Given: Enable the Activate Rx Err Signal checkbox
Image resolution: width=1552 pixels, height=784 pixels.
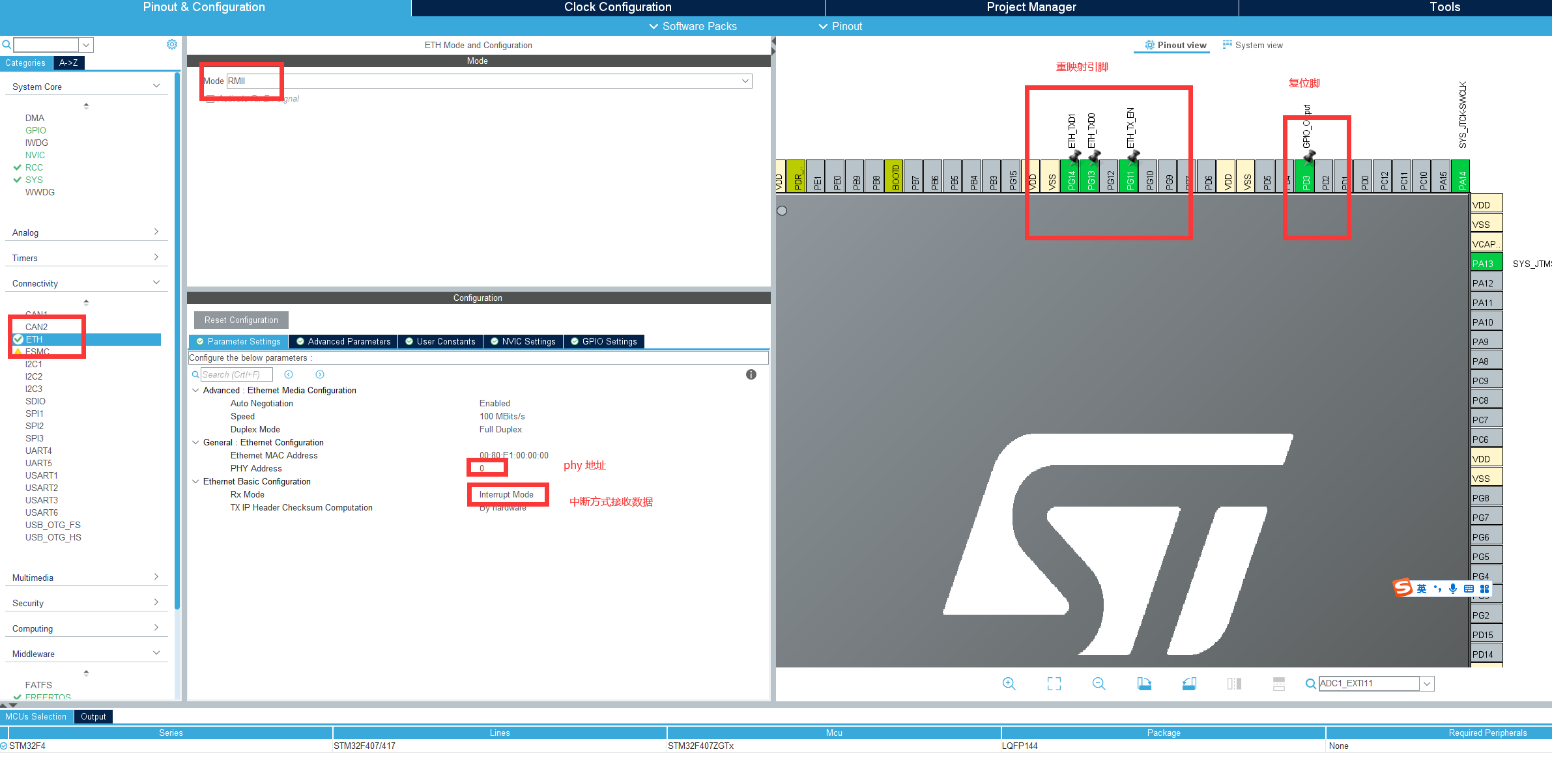Looking at the screenshot, I should click(x=210, y=98).
